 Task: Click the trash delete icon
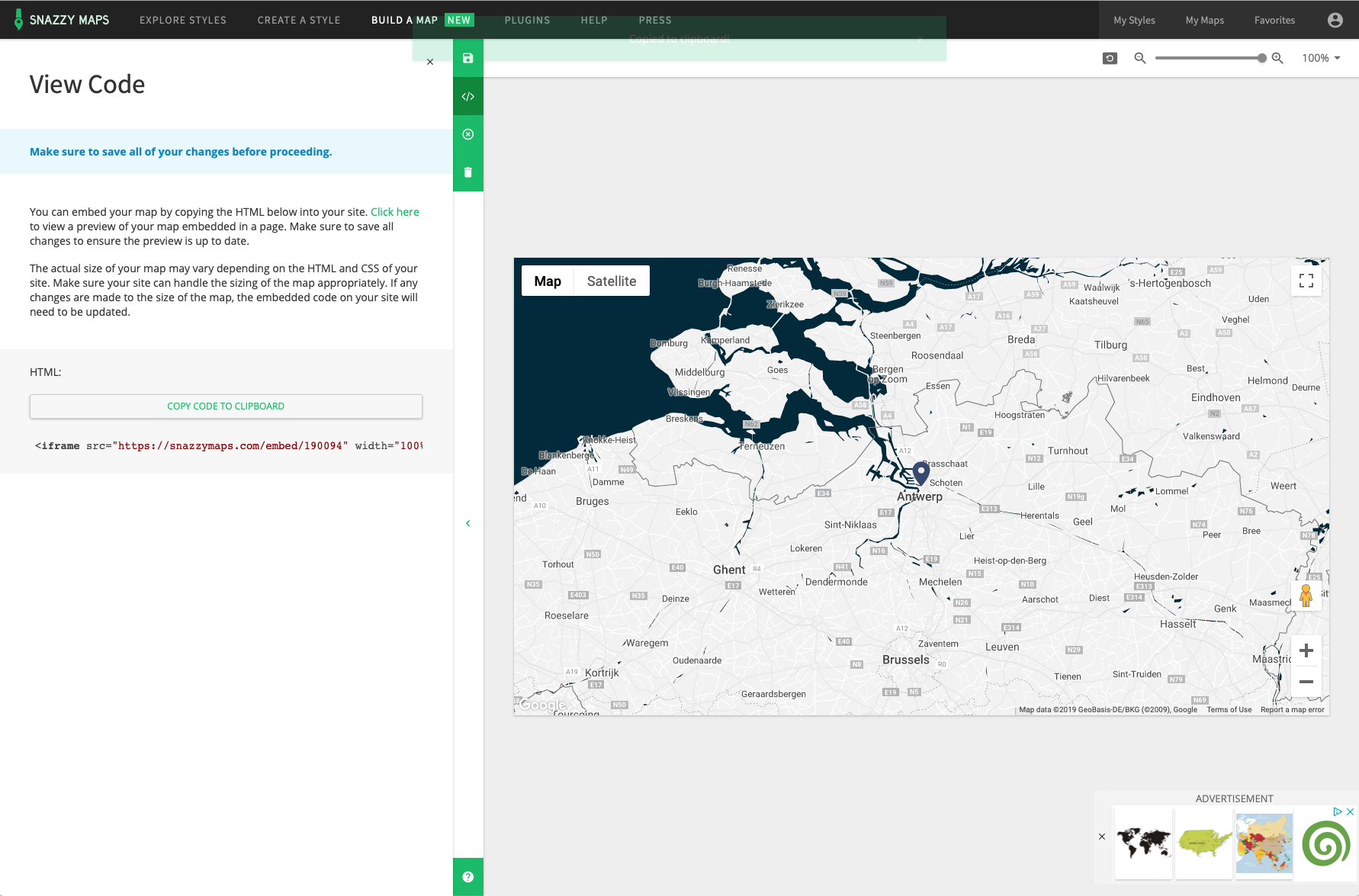(468, 172)
